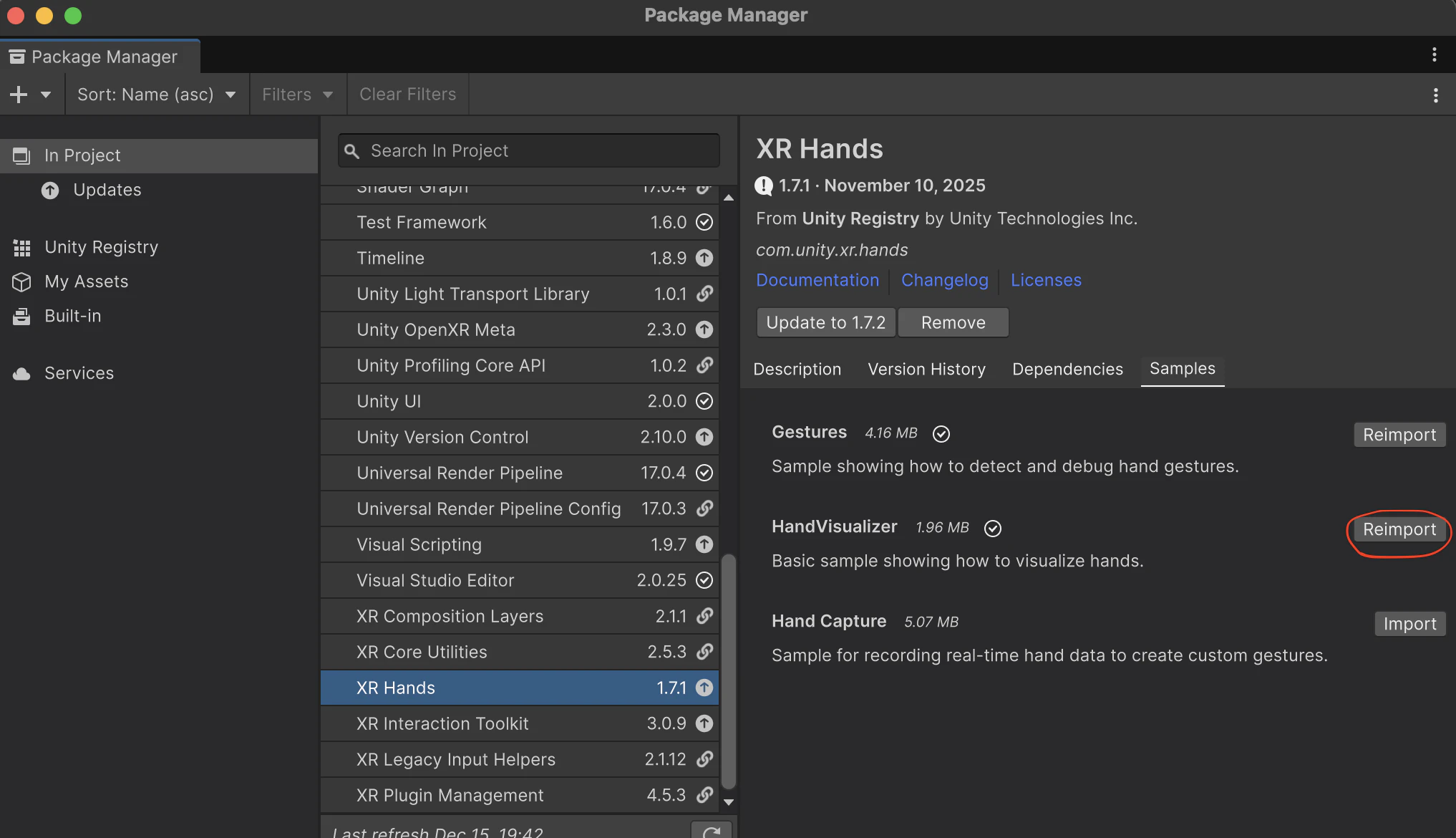Viewport: 1456px width, 838px height.
Task: Select the XR Legacy Input Helpers package
Action: coord(520,759)
